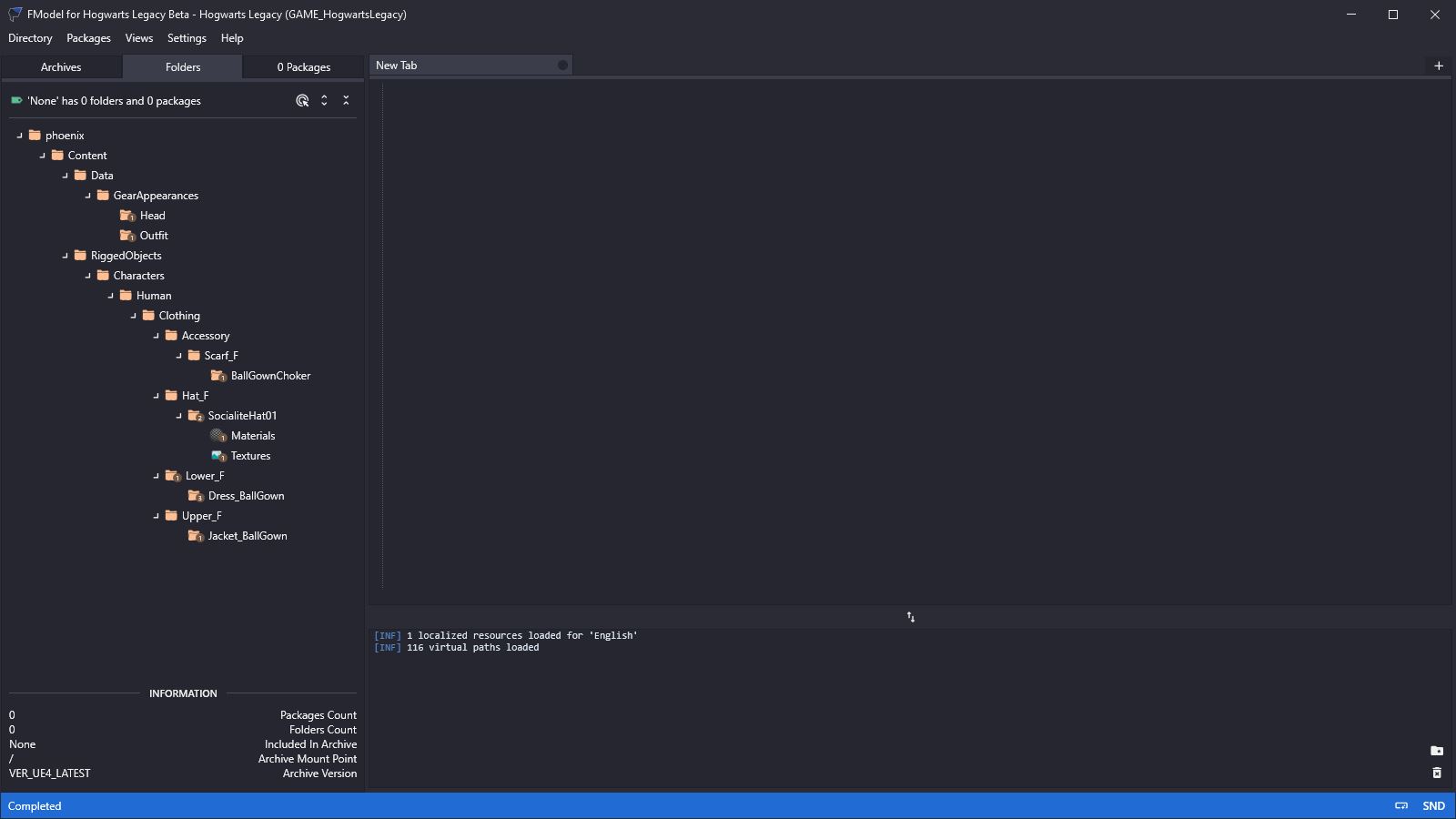Click the Head folder icon
1456x819 pixels.
pos(127,216)
